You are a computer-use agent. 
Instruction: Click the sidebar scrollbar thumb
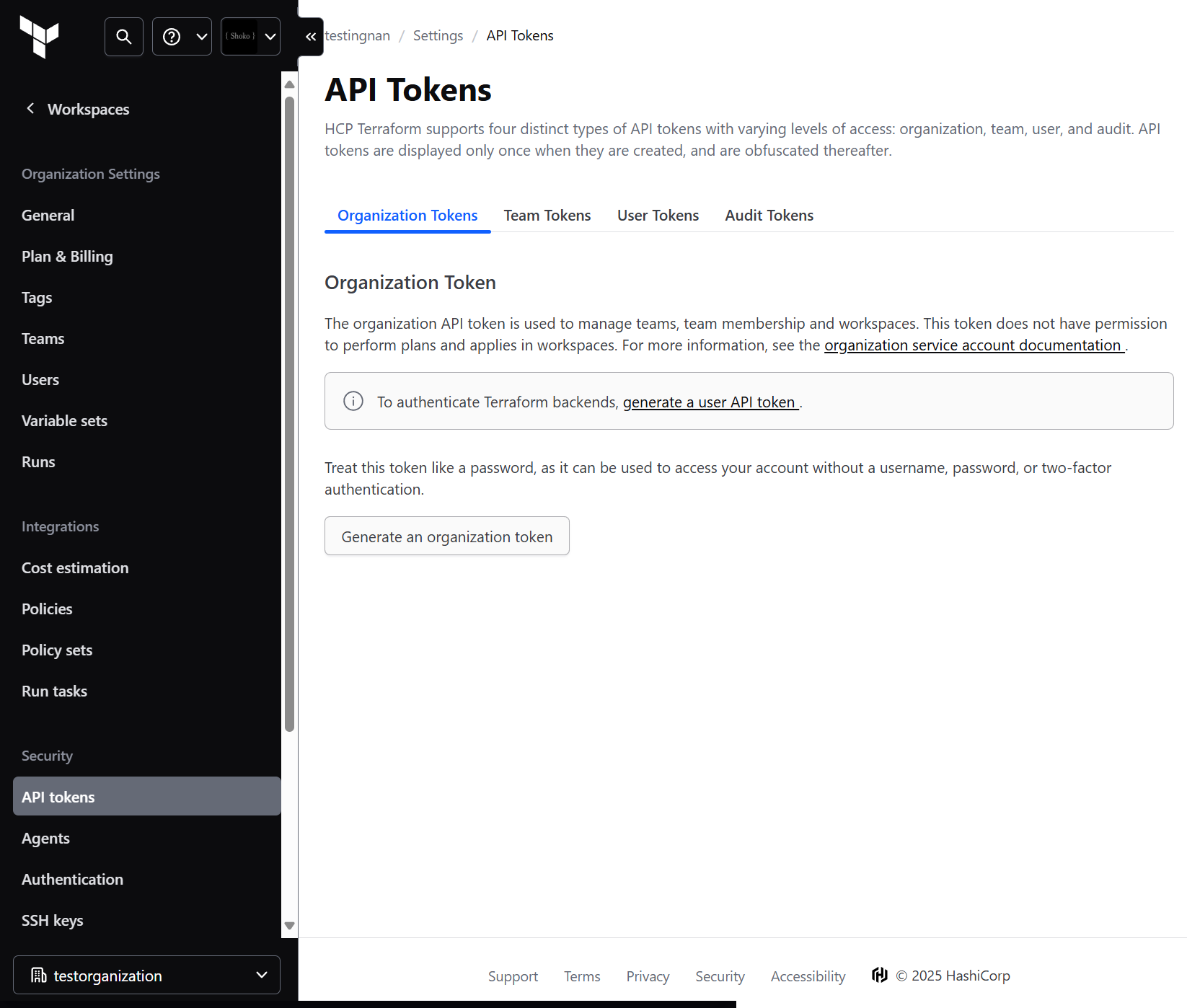[290, 415]
